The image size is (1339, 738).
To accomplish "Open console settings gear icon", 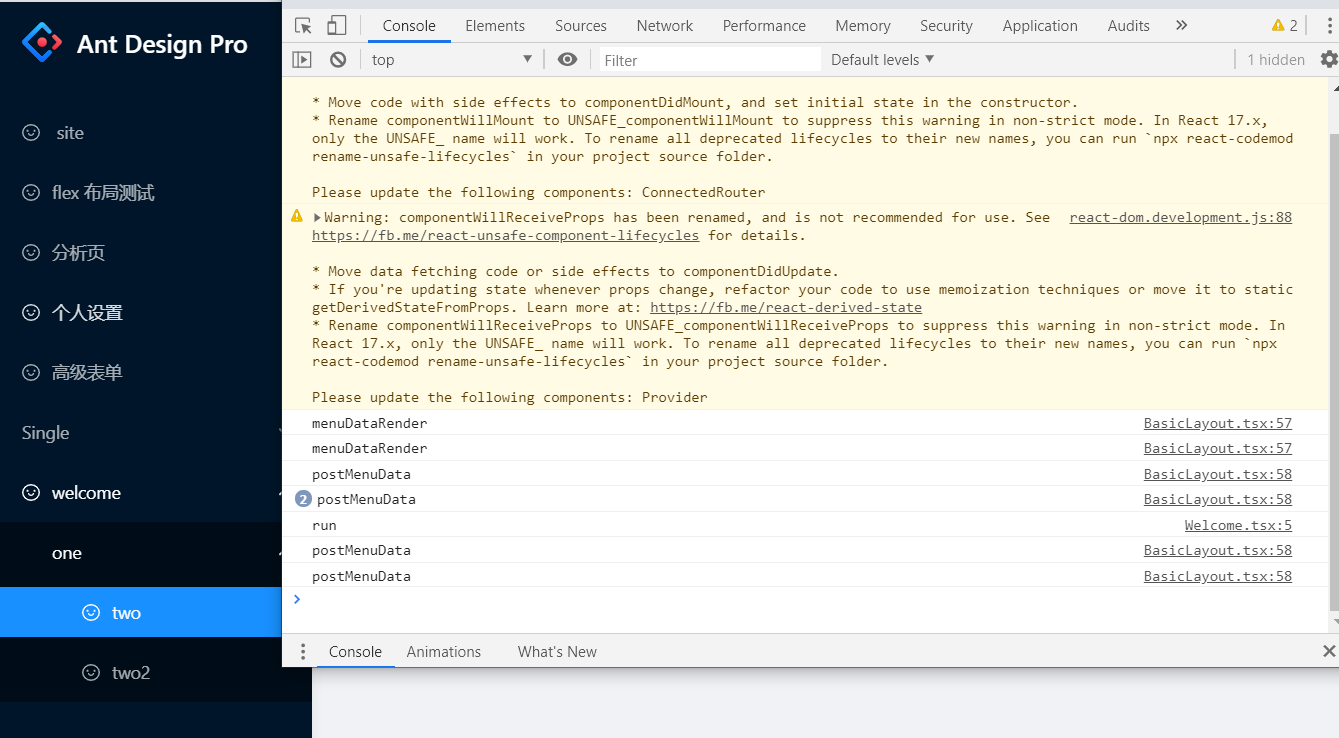I will [1330, 59].
